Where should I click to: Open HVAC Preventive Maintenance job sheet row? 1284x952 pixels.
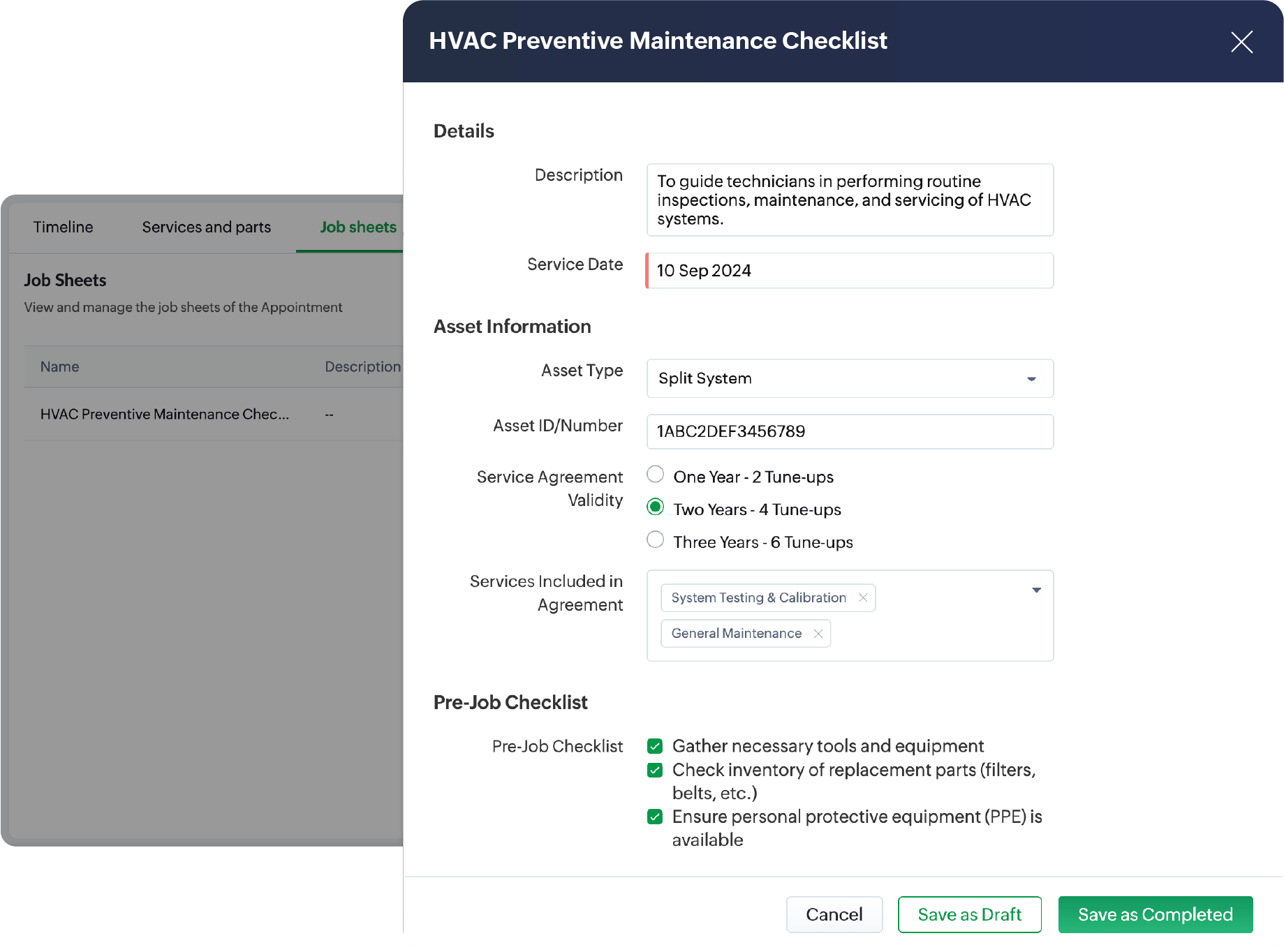165,415
